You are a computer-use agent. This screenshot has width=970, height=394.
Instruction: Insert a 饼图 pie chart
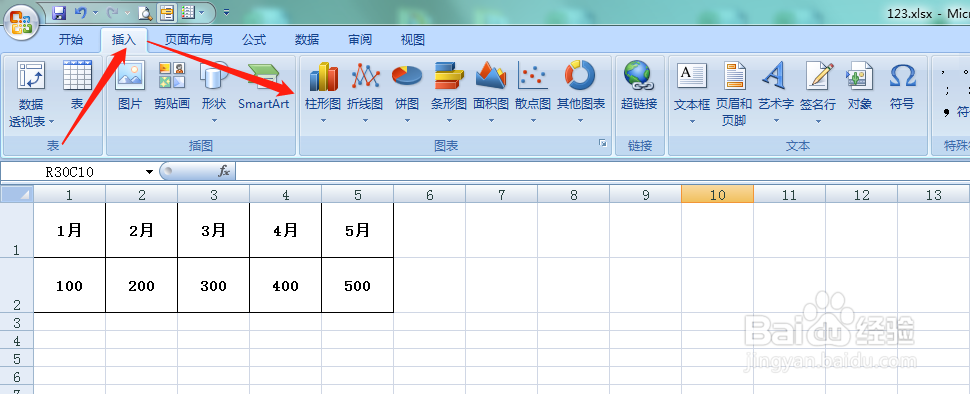coord(407,92)
